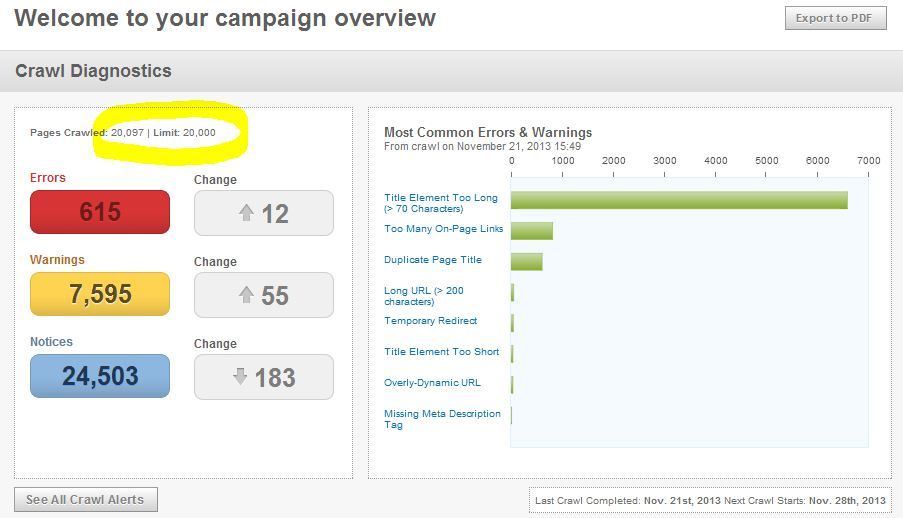Select the blue Notices count 24,503

pos(100,376)
